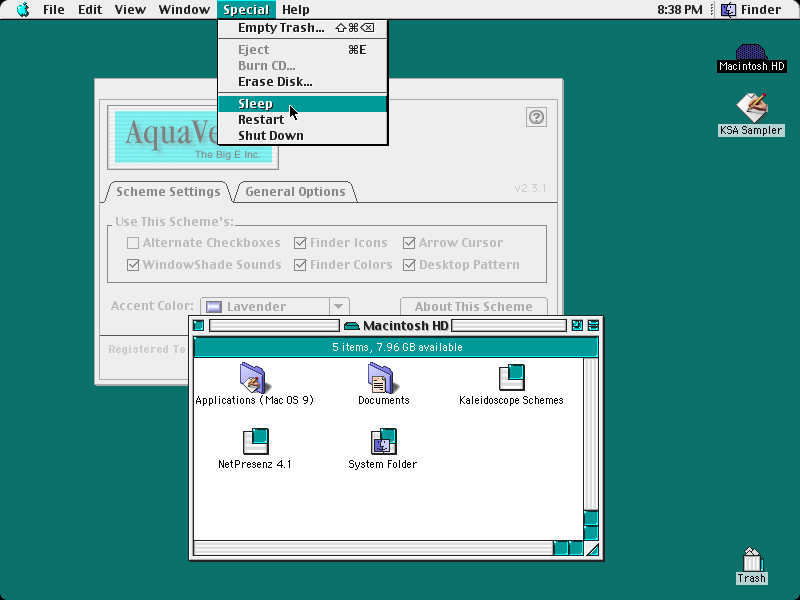Viewport: 800px width, 600px height.
Task: Switch to the Scheme Settings tab
Action: click(168, 192)
